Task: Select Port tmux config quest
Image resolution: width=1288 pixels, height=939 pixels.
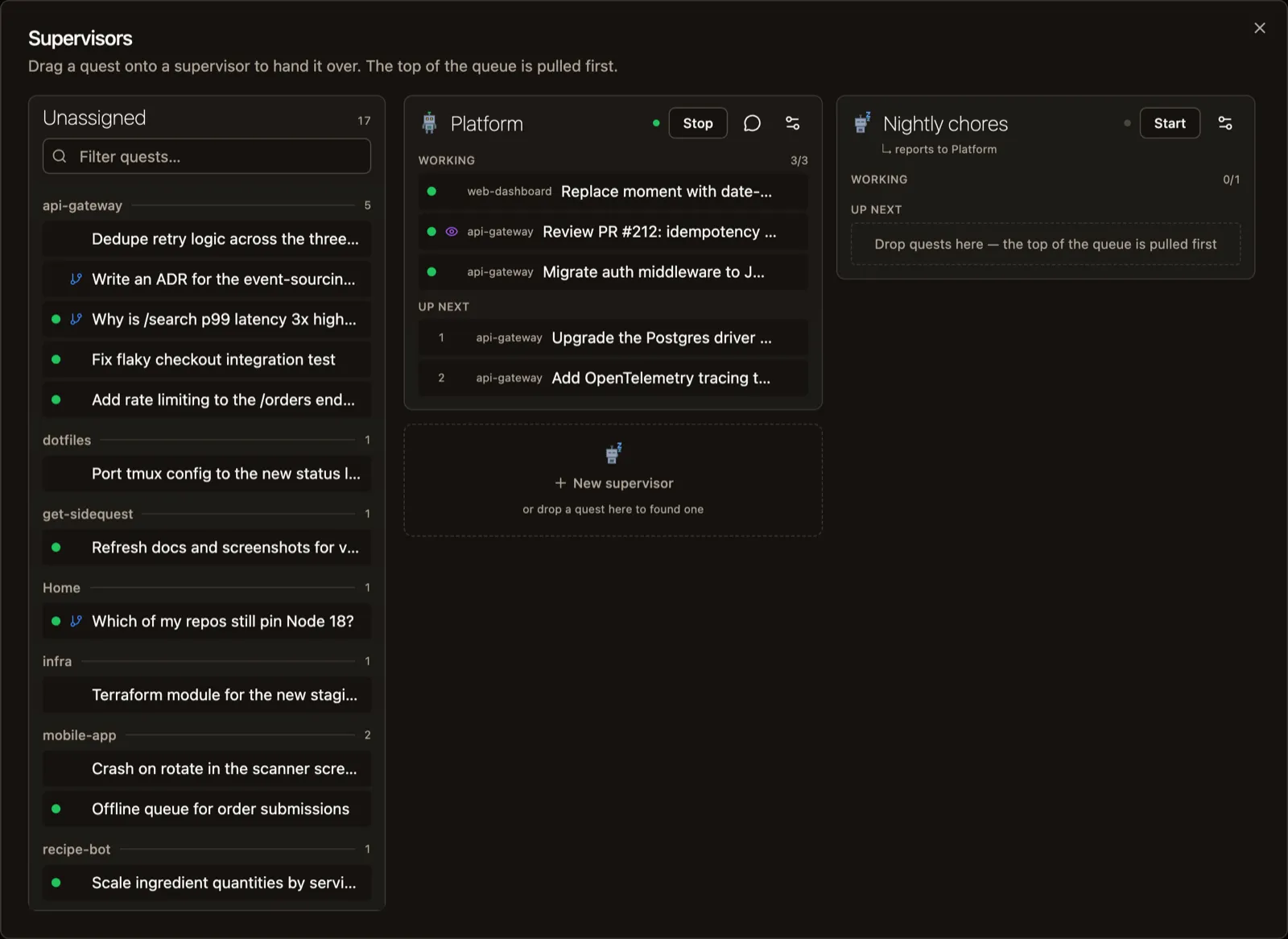Action: 207,474
